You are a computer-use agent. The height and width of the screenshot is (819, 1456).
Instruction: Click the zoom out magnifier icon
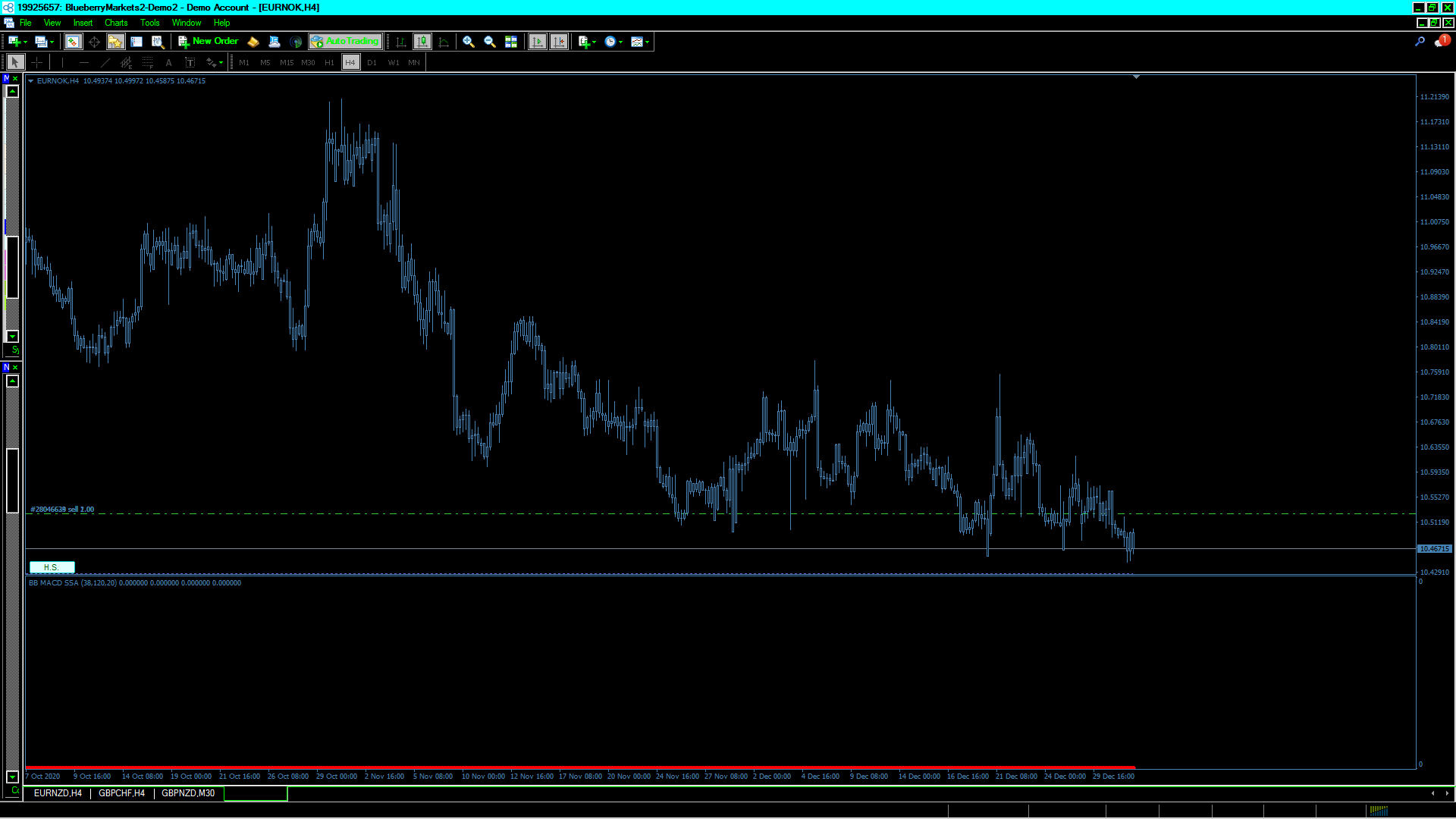[x=490, y=42]
